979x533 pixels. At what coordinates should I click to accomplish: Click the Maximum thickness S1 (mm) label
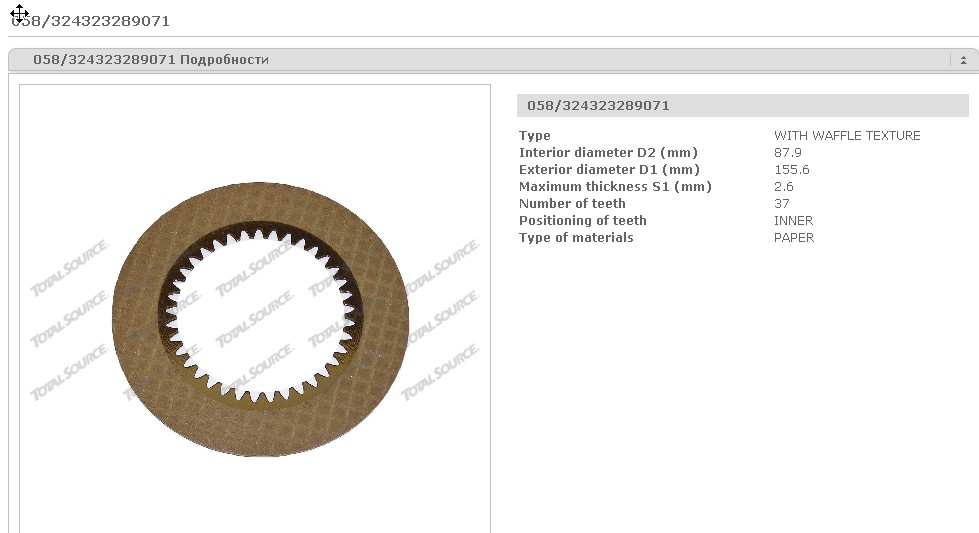pos(615,187)
